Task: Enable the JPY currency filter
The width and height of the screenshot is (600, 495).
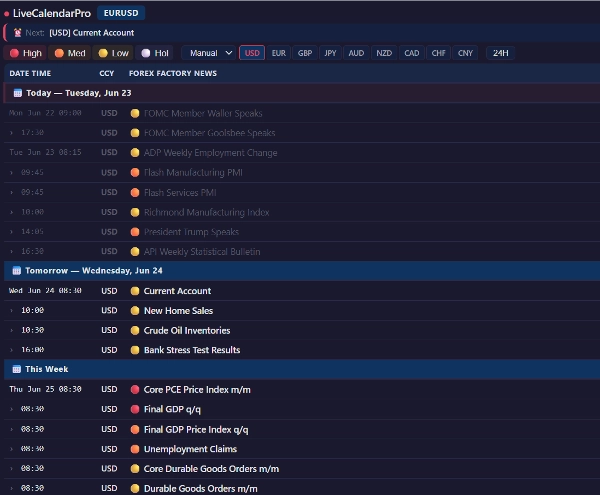Action: [x=330, y=53]
